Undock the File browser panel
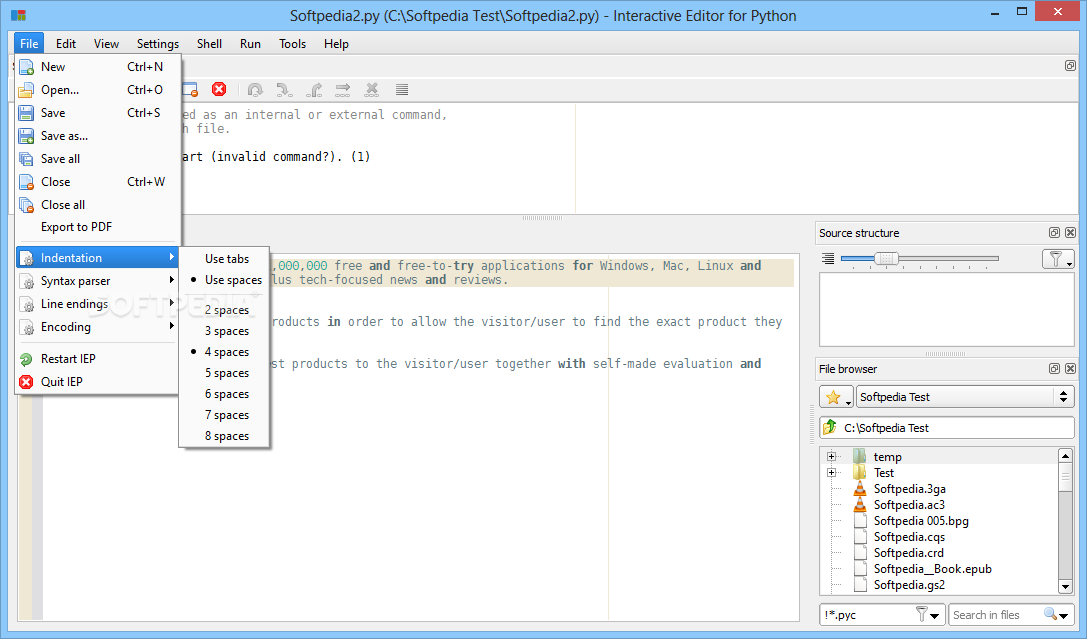 click(x=1054, y=369)
